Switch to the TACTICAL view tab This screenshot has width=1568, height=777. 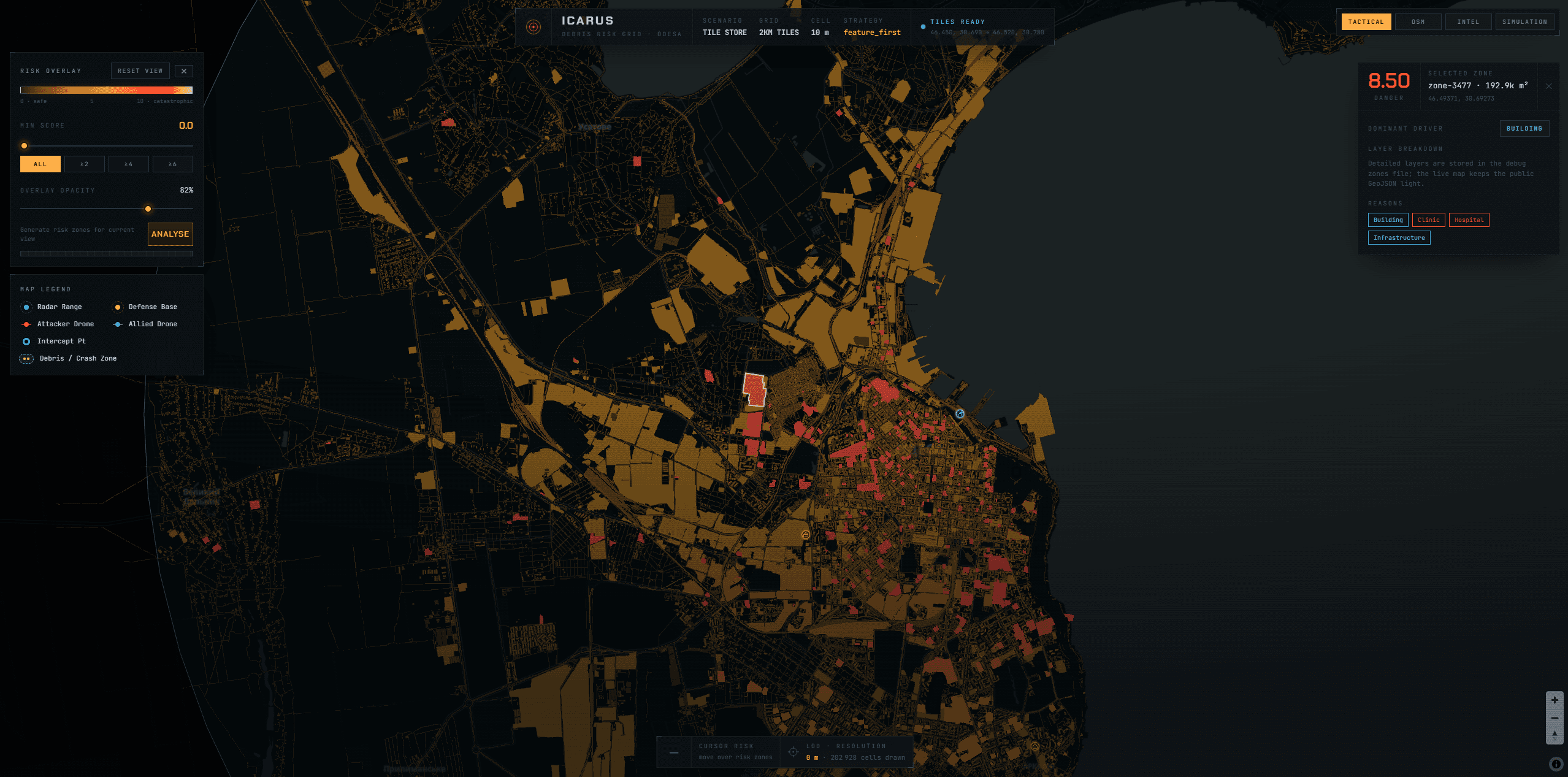1366,22
